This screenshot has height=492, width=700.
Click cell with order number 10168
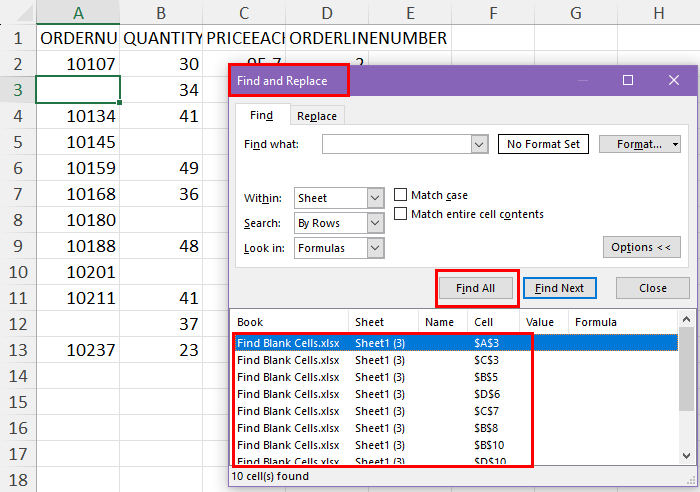[x=78, y=194]
